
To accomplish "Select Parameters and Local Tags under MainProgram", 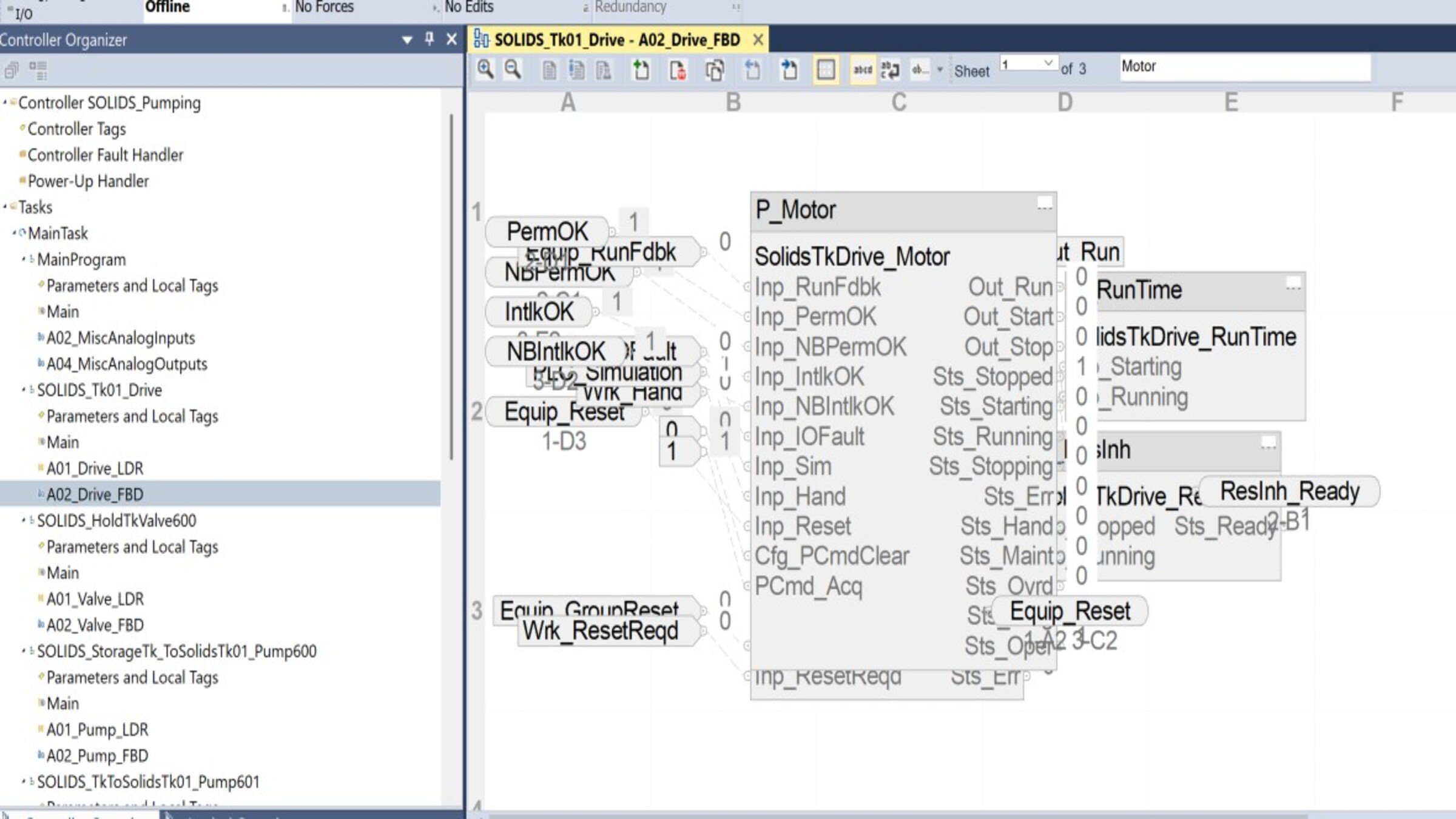I will click(x=132, y=286).
